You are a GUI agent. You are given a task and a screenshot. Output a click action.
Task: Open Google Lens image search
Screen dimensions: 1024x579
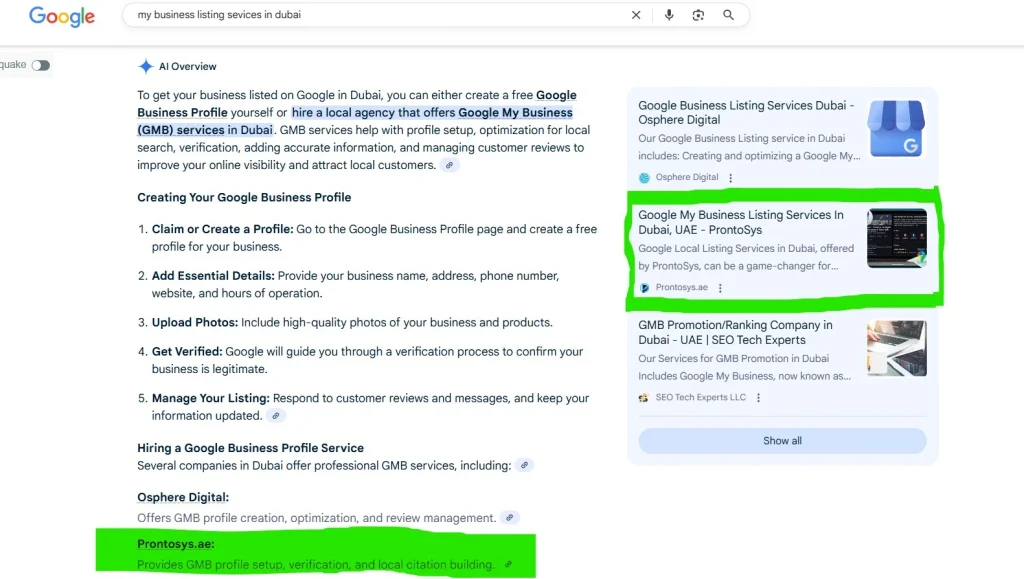(x=698, y=15)
